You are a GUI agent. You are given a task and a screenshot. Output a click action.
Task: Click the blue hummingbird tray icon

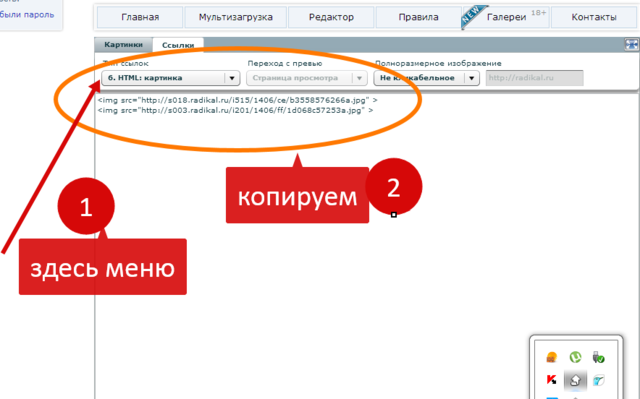(x=598, y=381)
